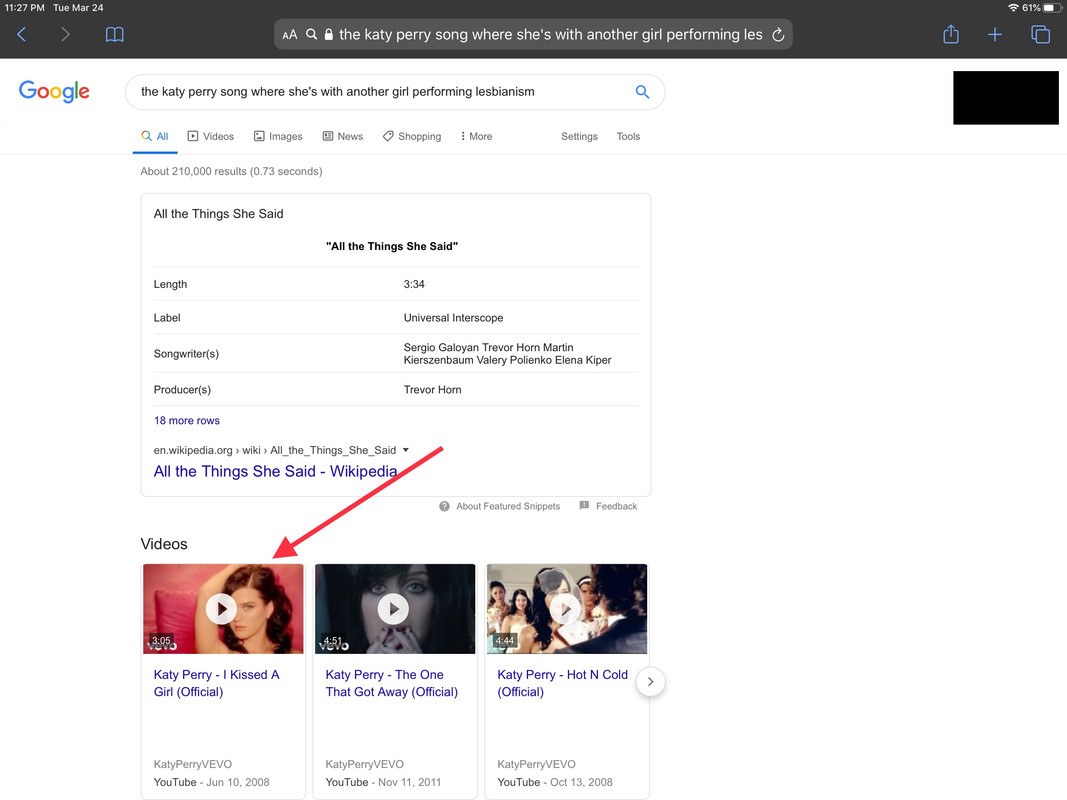Play the I Kissed A Girl video thumbnail
The image size is (1067, 800).
pyautogui.click(x=223, y=608)
